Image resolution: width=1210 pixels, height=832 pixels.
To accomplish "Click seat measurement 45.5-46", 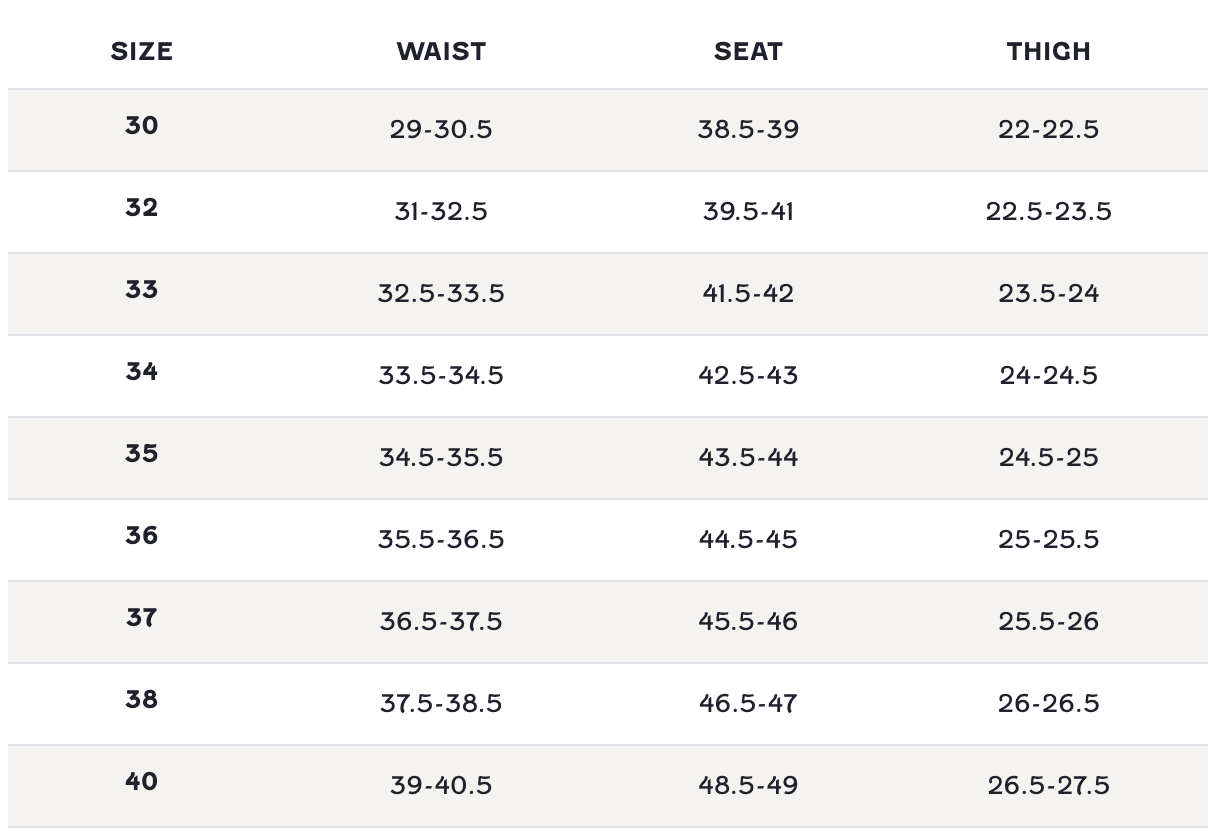I will 748,622.
